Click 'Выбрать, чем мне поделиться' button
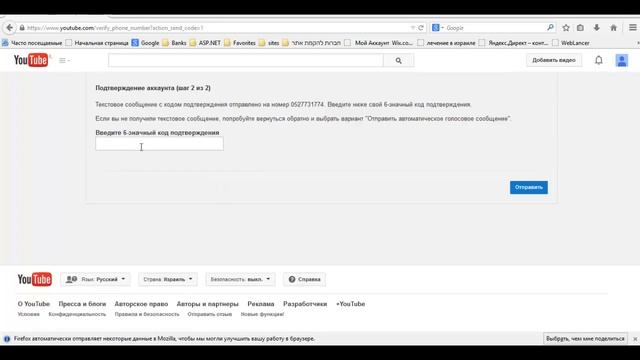 click(585, 339)
